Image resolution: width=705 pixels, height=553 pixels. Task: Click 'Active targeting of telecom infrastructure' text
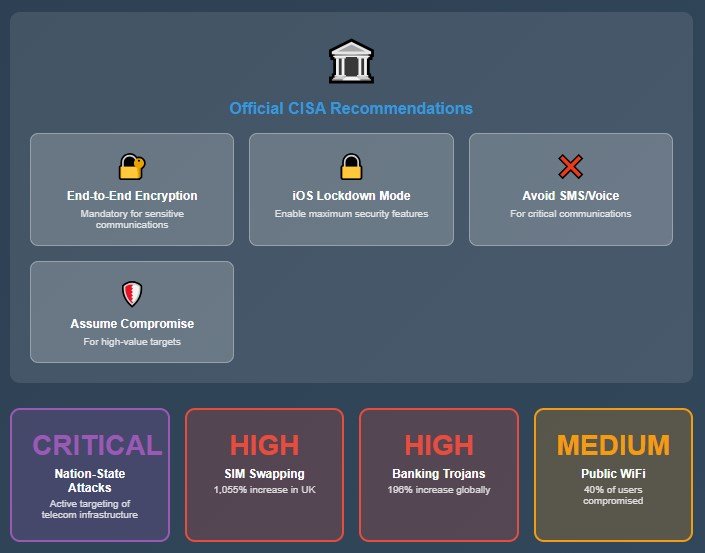pyautogui.click(x=90, y=509)
